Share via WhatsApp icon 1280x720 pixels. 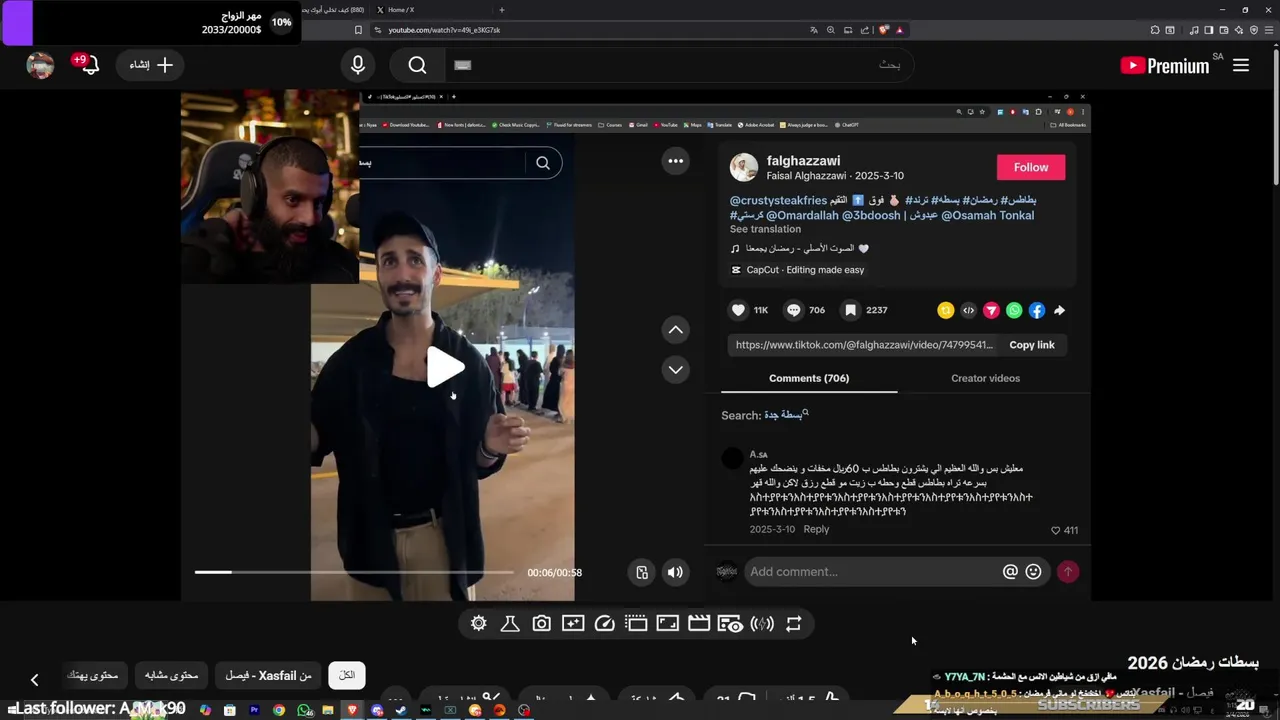tap(1014, 311)
